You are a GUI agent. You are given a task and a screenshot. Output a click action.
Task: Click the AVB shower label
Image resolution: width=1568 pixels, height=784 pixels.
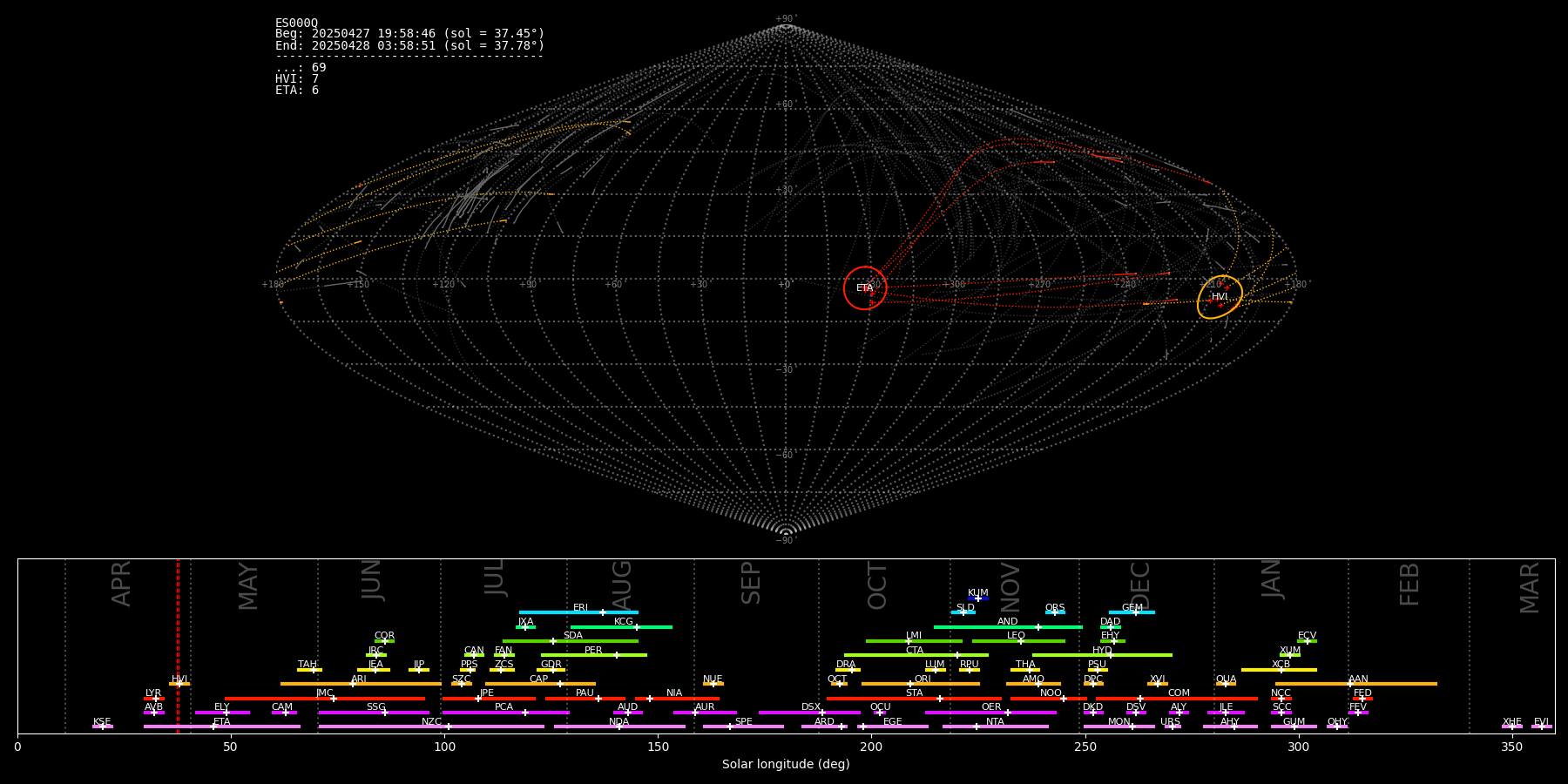pyautogui.click(x=153, y=707)
